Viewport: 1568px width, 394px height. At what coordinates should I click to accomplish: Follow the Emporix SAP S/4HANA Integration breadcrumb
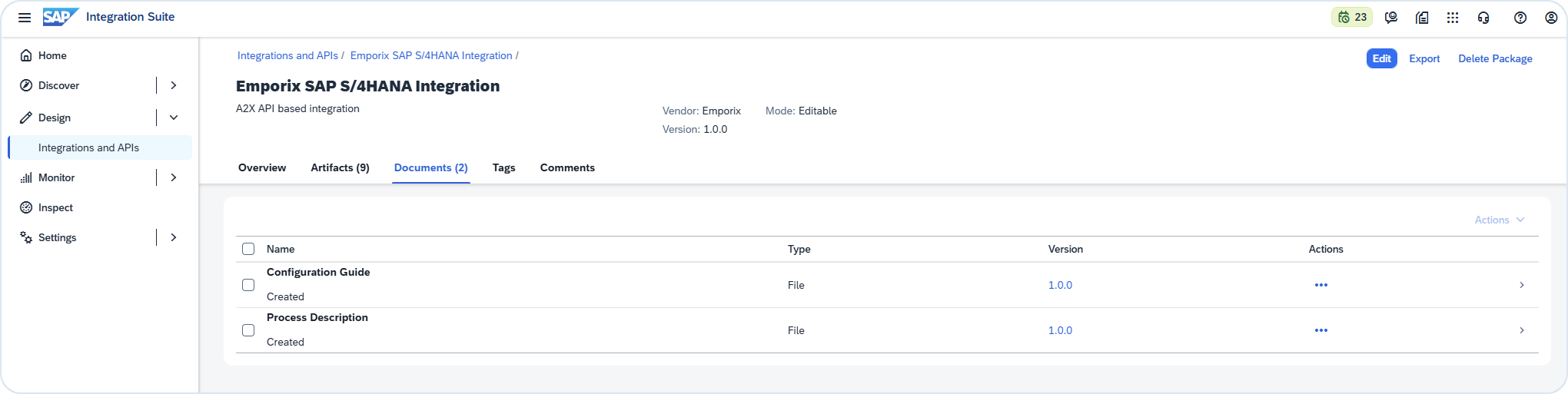pos(431,55)
